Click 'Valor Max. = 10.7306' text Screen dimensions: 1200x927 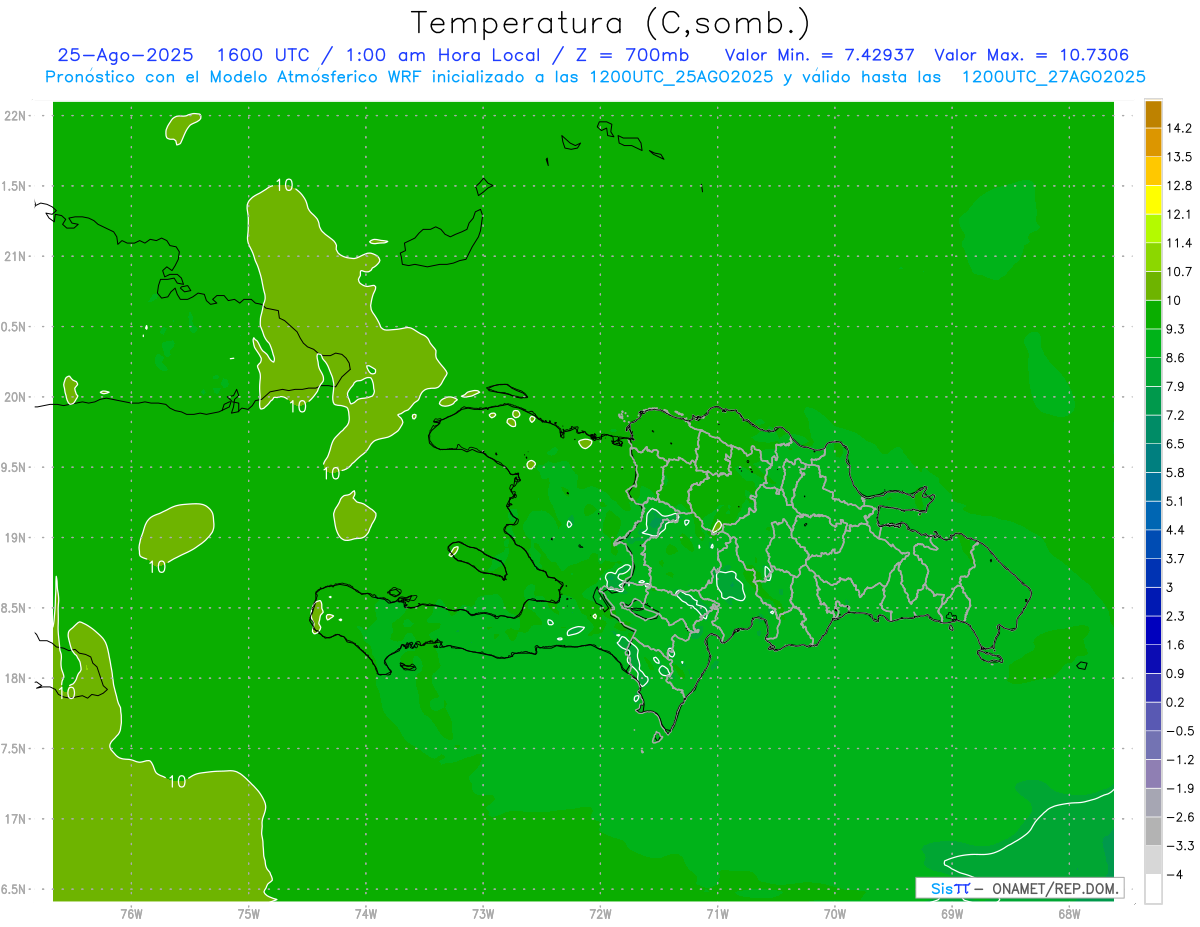1032,55
